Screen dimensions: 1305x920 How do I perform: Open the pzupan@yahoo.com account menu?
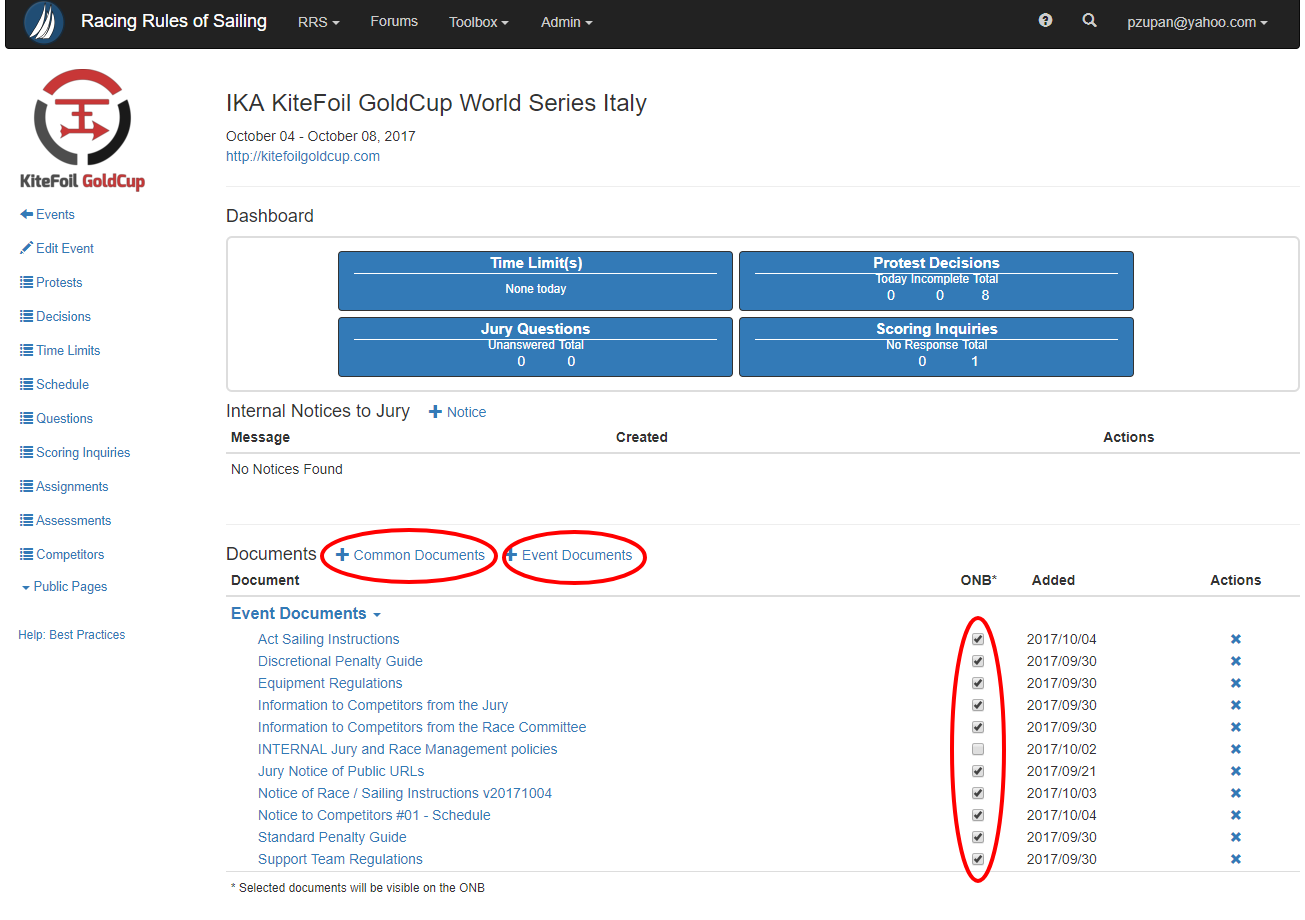1197,22
